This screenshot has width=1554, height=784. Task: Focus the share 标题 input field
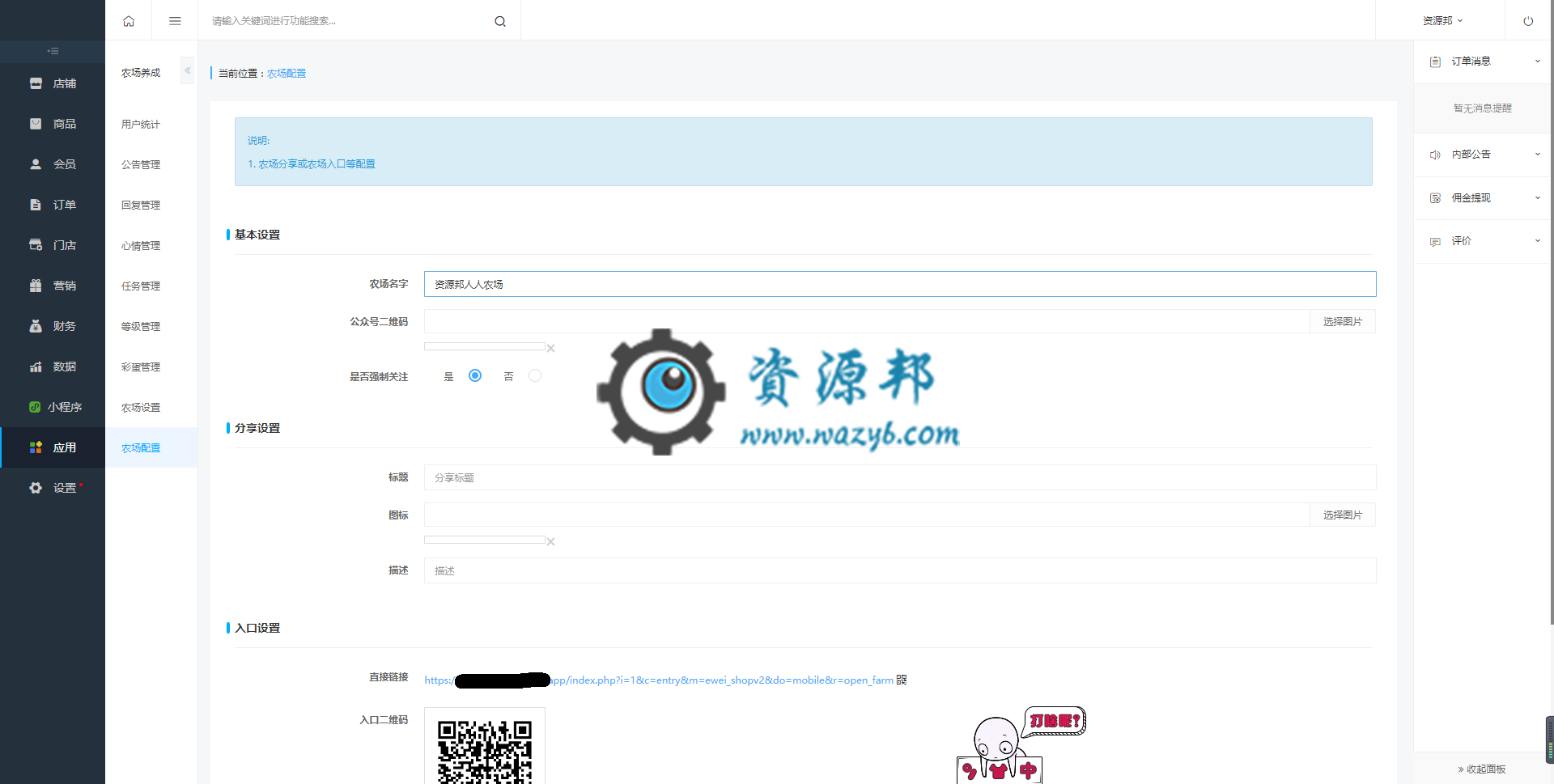pos(900,477)
